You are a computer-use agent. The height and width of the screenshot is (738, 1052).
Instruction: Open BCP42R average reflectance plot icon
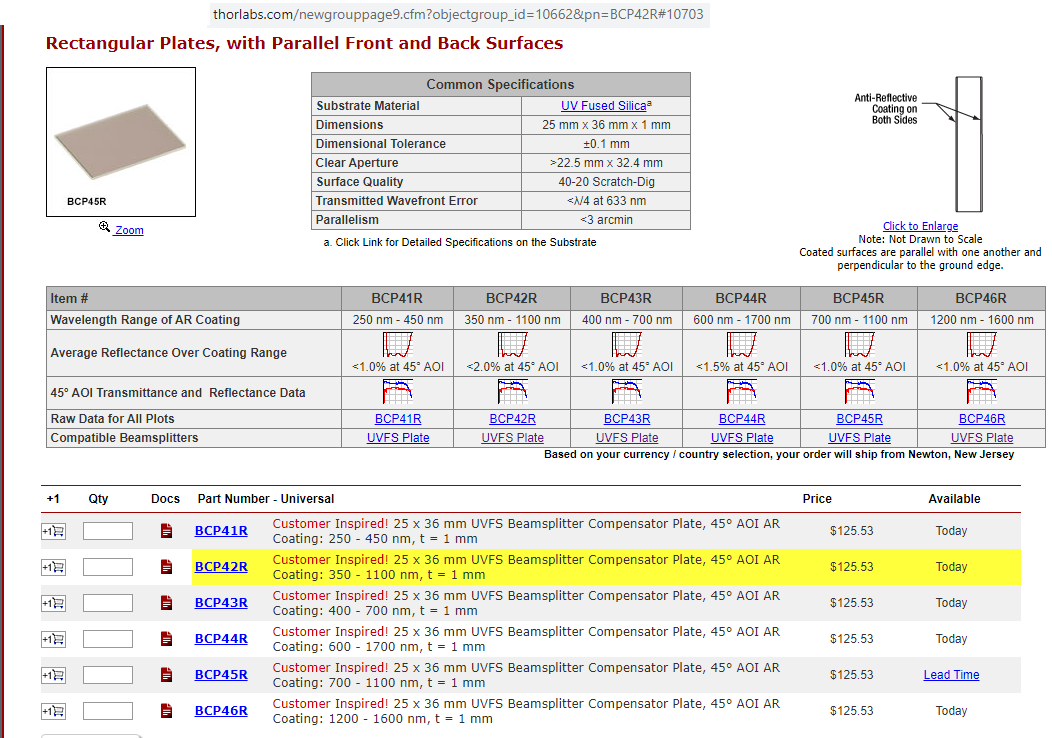click(x=513, y=345)
